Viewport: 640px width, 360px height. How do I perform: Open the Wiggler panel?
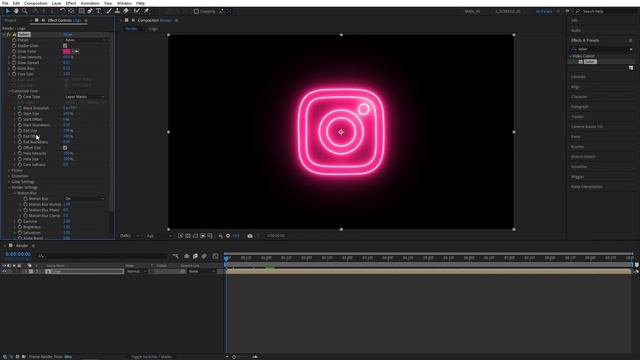click(578, 177)
